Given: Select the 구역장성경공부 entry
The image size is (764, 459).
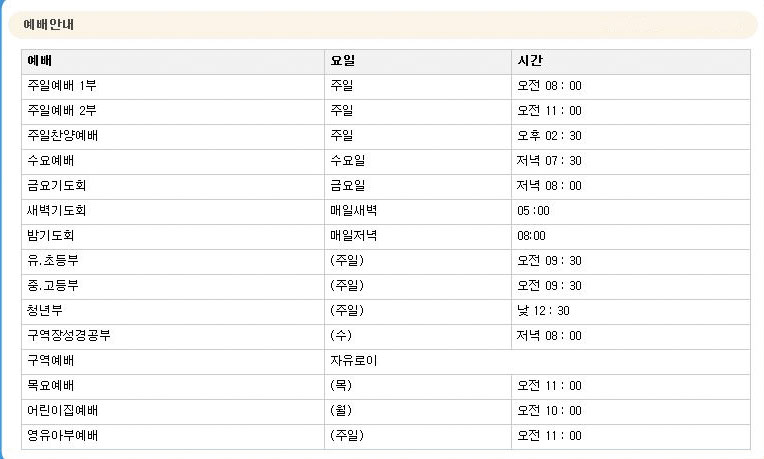Looking at the screenshot, I should 69,336.
